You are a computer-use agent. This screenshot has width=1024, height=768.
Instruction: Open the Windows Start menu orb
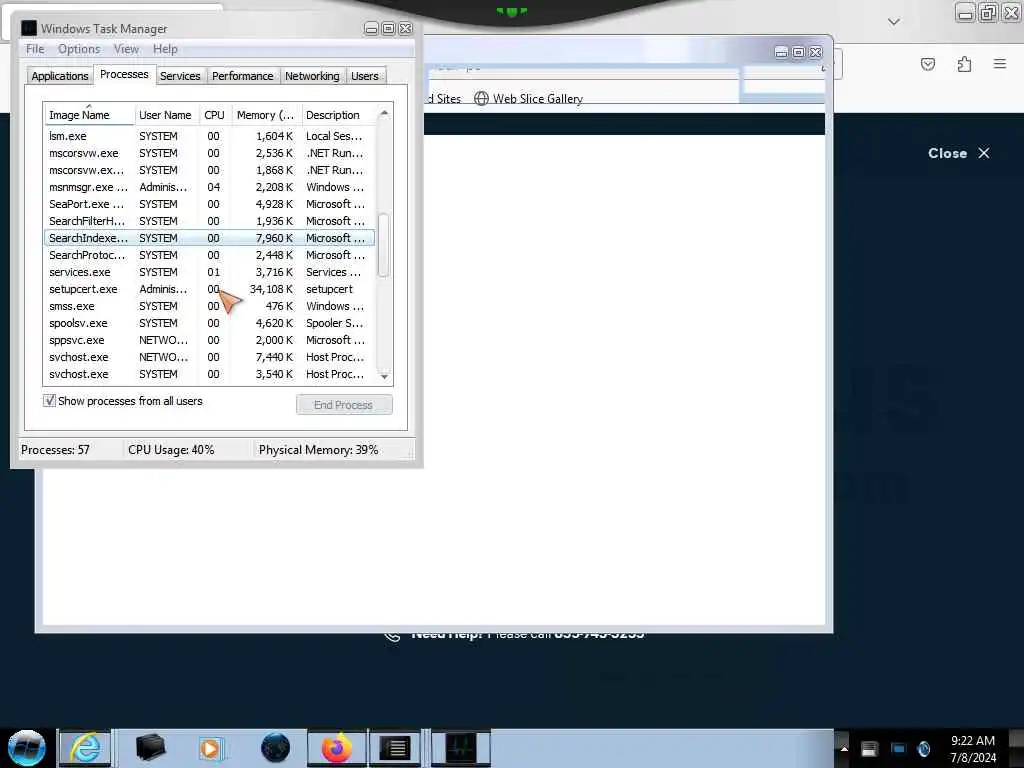[x=27, y=748]
